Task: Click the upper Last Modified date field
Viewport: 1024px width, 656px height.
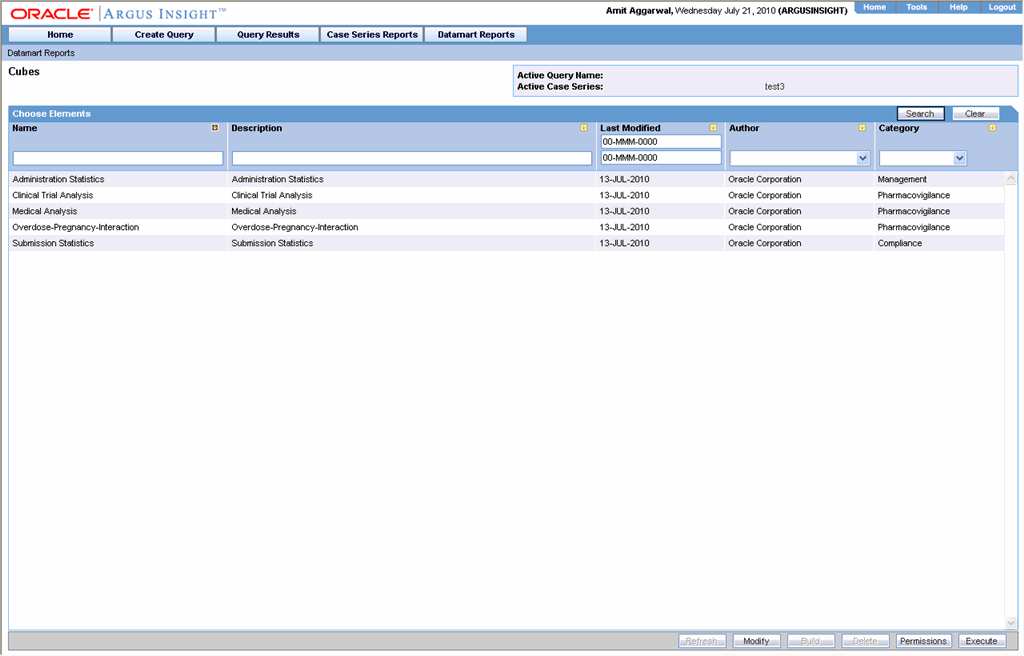Action: pos(661,142)
